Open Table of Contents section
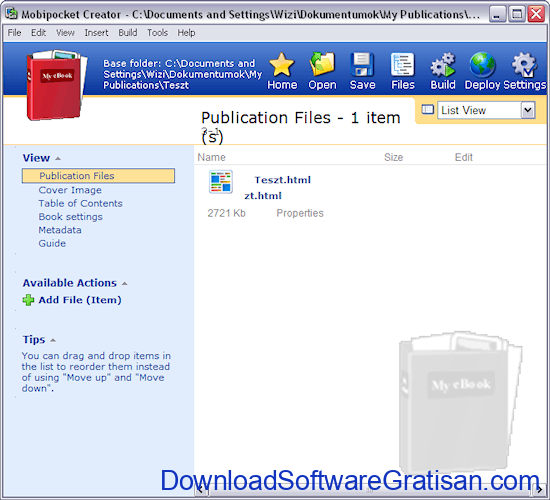This screenshot has width=550, height=500. click(80, 204)
